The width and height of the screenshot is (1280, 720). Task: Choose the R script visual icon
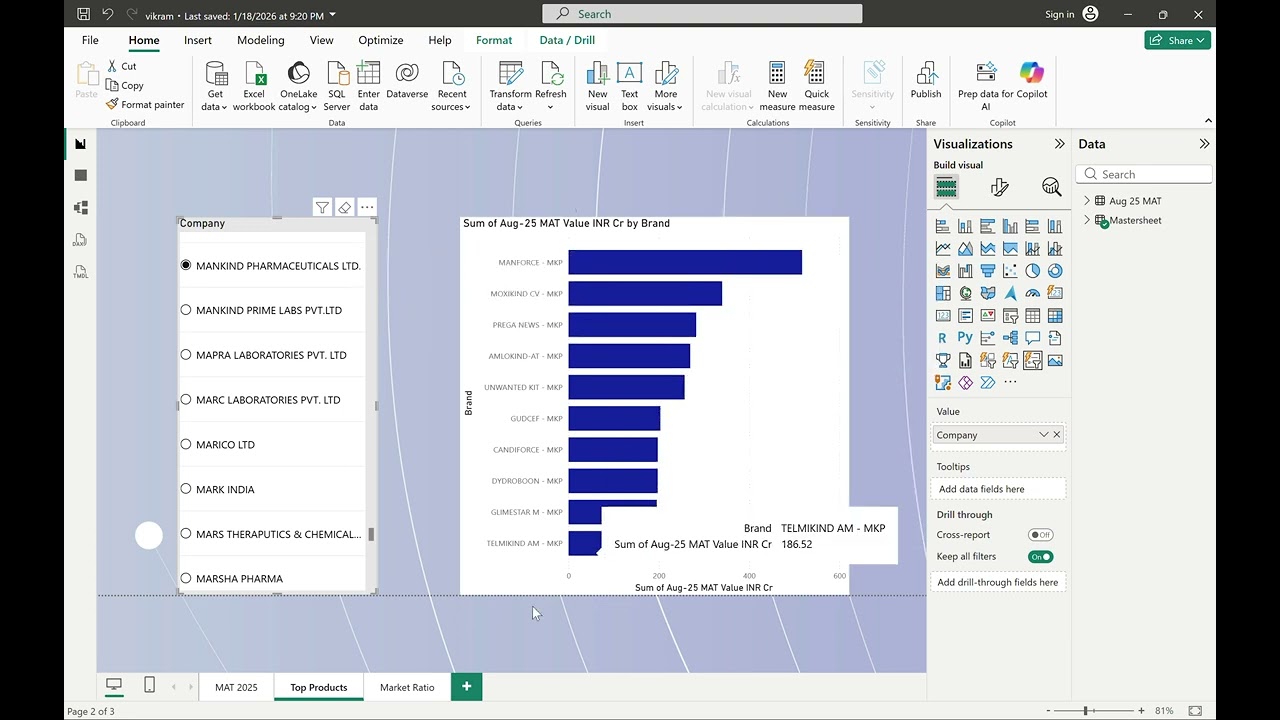(943, 338)
